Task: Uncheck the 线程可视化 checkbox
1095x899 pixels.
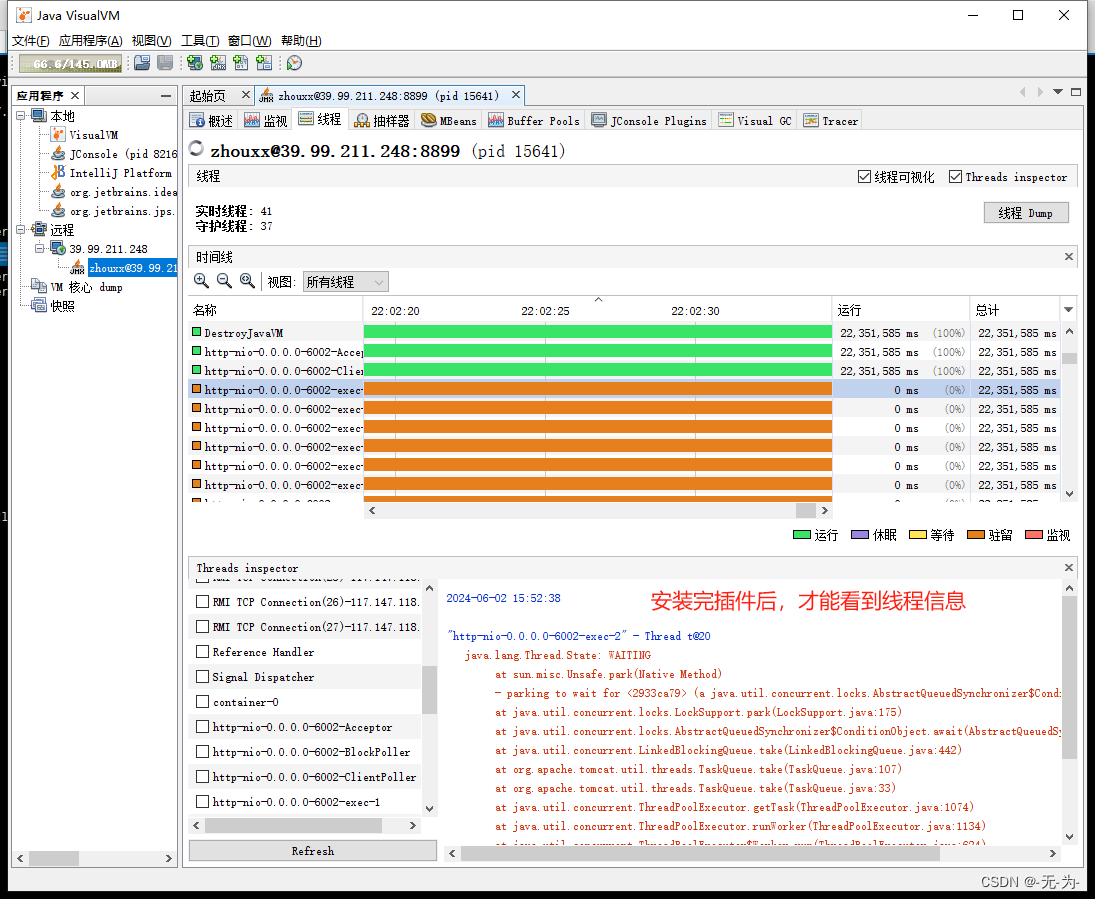Action: [x=864, y=177]
